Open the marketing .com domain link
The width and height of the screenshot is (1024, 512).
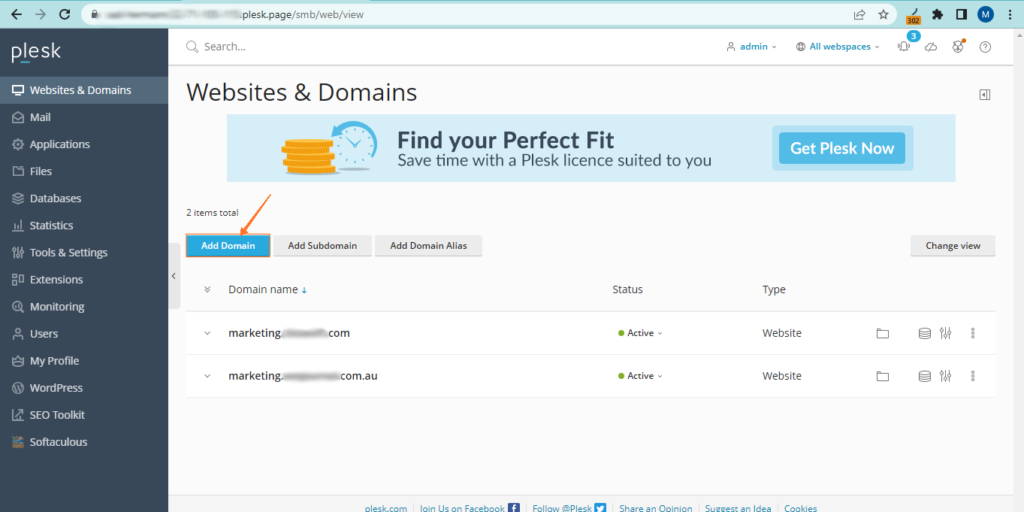[289, 333]
